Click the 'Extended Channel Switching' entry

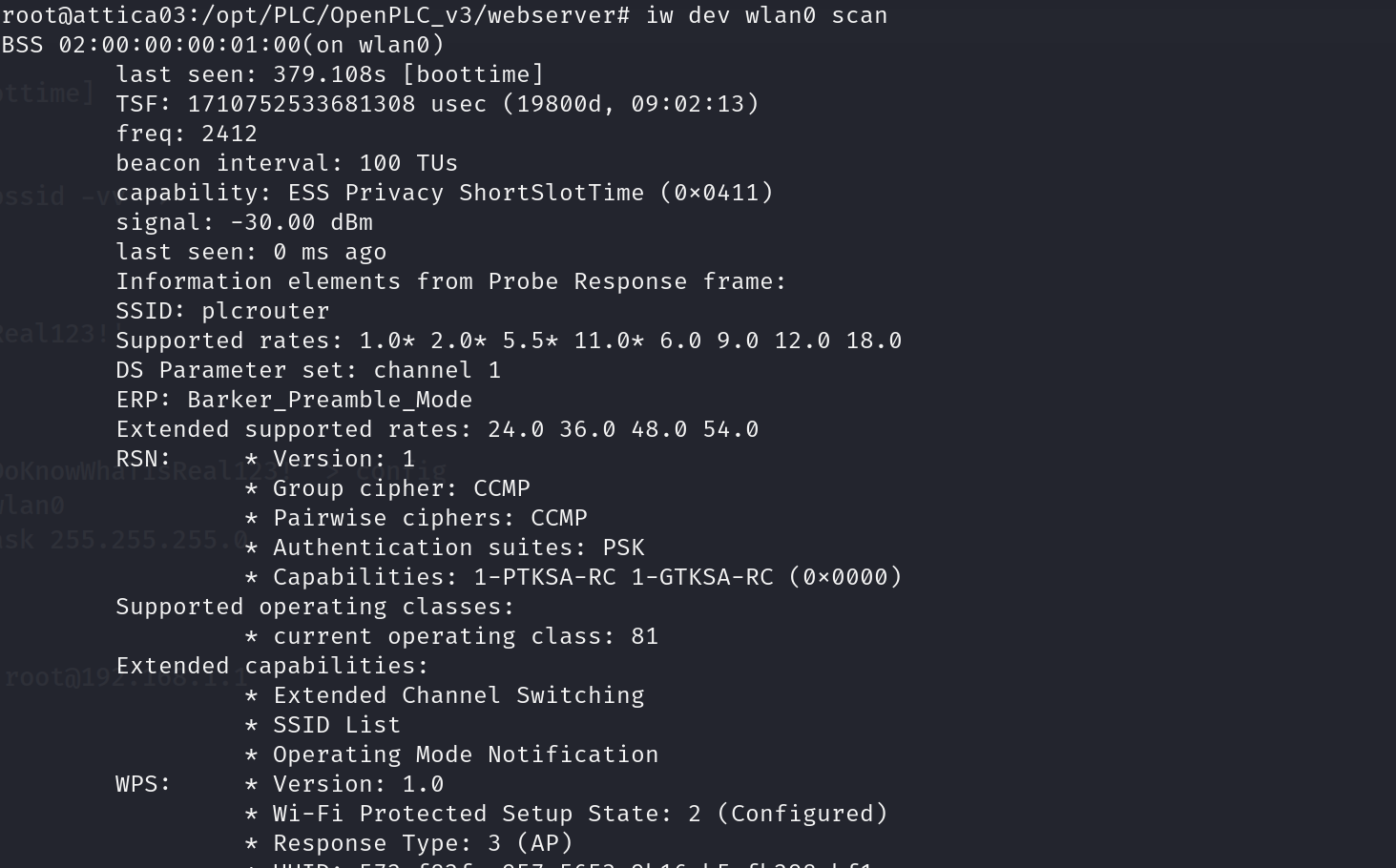pyautogui.click(x=458, y=695)
